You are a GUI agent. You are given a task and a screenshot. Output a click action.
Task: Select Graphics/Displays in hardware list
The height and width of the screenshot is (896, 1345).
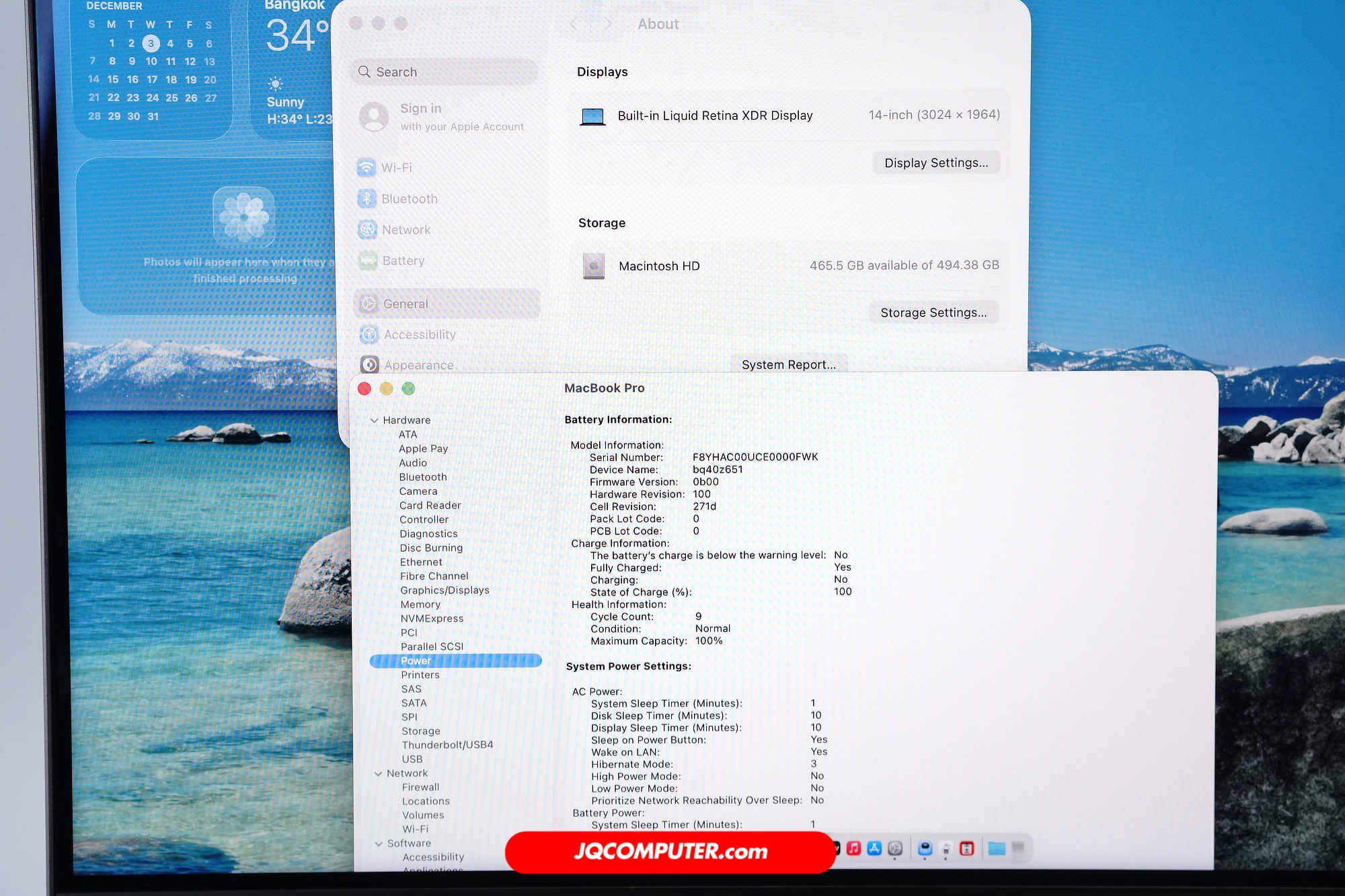(x=445, y=590)
